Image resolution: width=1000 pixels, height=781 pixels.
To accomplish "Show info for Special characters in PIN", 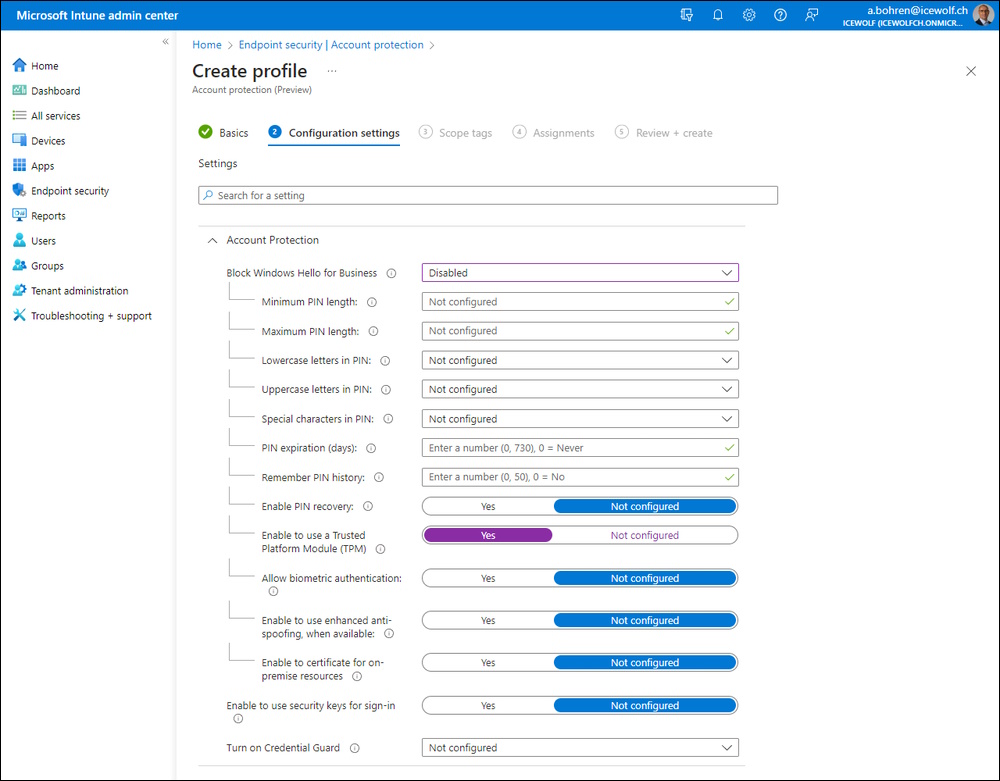I will coord(388,419).
